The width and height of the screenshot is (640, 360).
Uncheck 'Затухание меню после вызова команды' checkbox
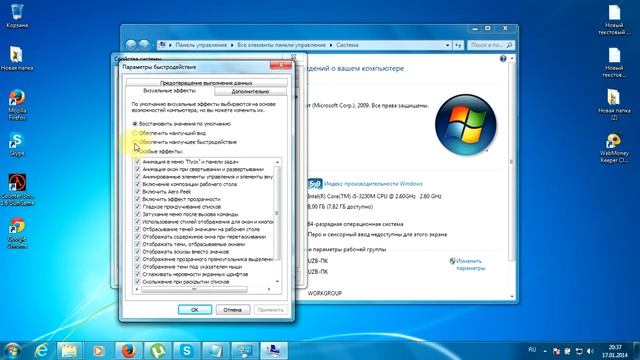click(138, 214)
